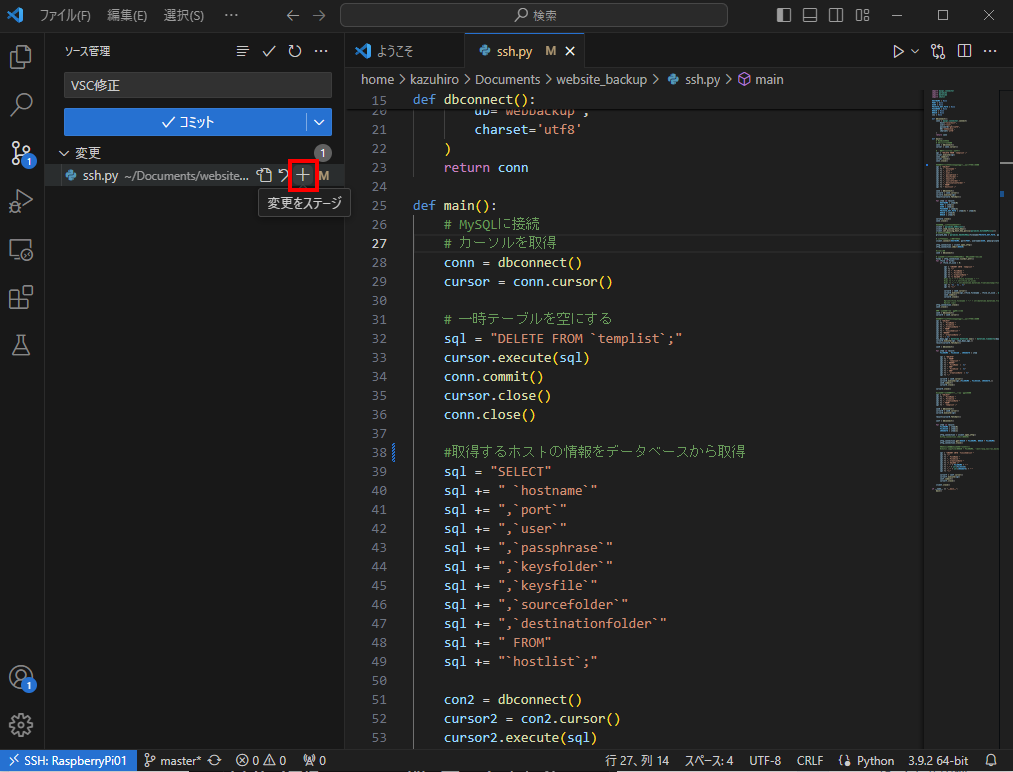Discard changes for ssh.py
The width and height of the screenshot is (1013, 772).
point(284,176)
